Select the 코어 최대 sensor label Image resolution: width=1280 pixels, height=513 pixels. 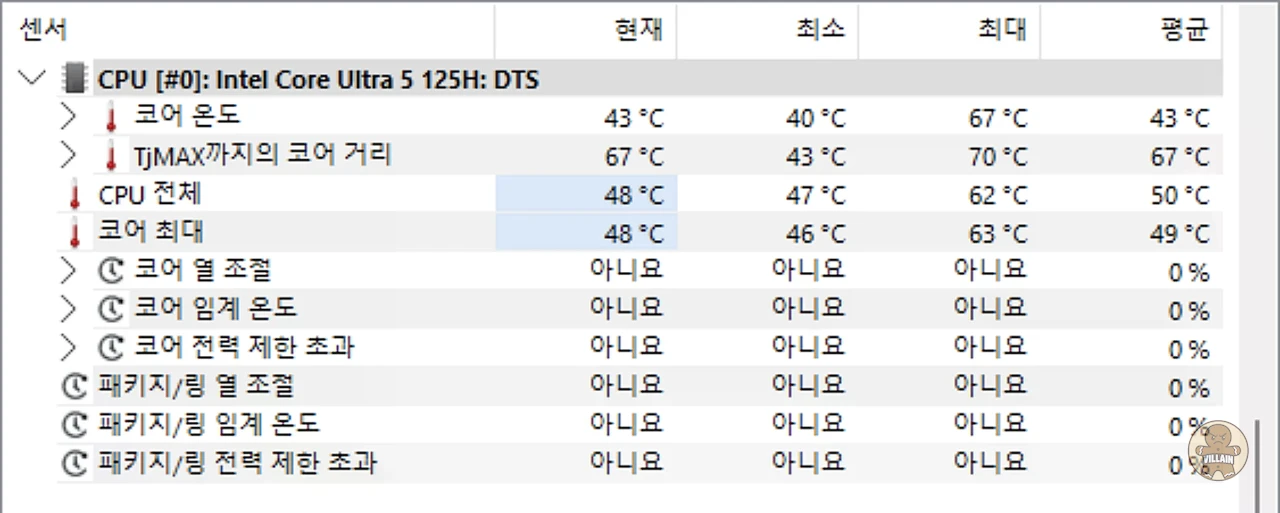point(150,232)
